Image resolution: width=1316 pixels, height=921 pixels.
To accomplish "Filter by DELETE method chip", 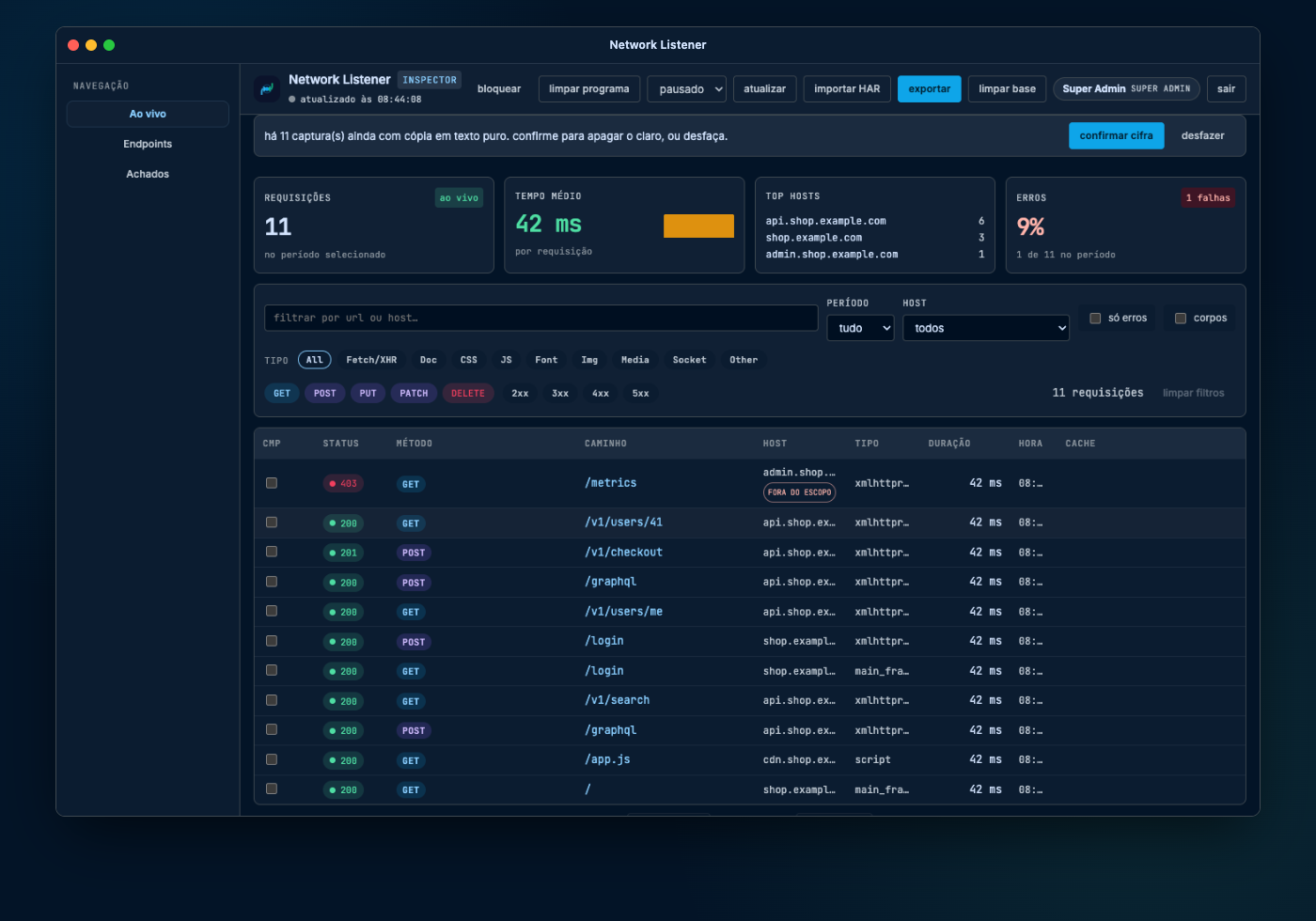I will coord(468,394).
